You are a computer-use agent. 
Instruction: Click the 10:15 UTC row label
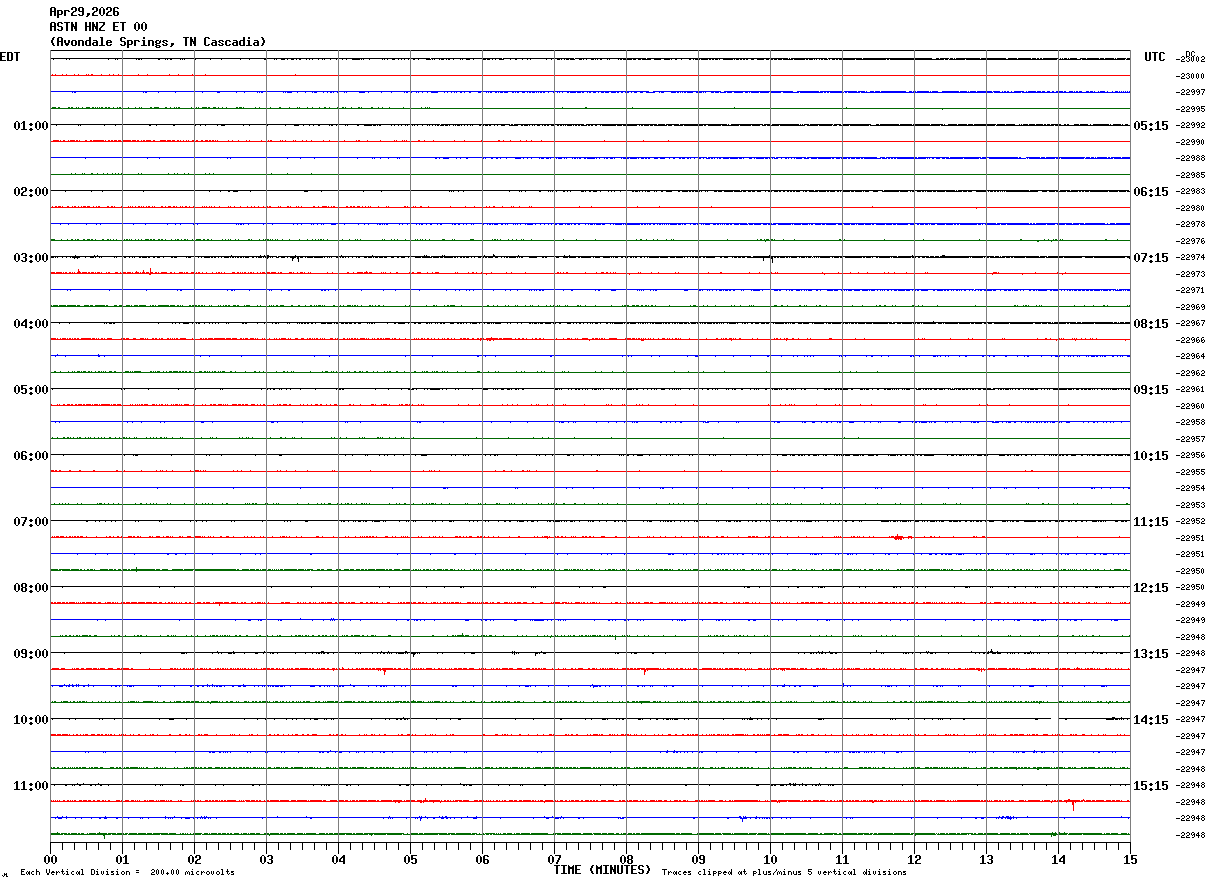click(x=1151, y=456)
